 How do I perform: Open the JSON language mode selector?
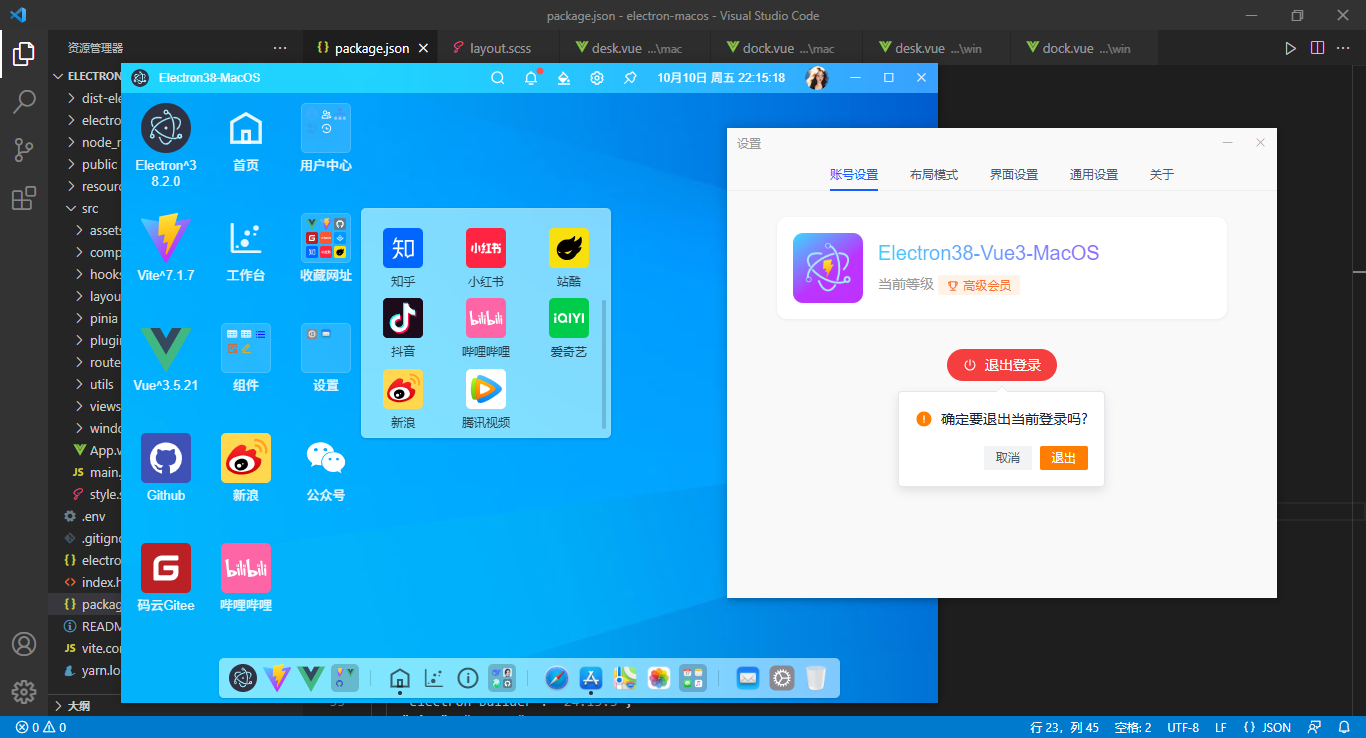pos(1267,727)
